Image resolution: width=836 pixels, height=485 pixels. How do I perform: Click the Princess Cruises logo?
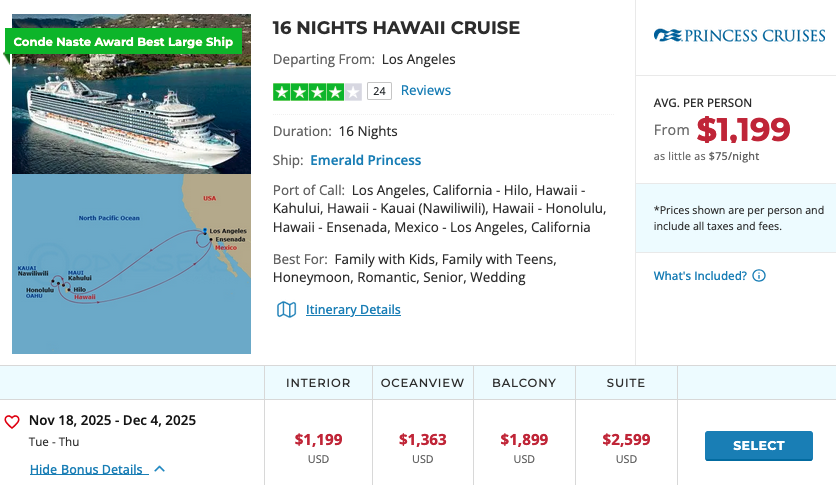pyautogui.click(x=740, y=36)
